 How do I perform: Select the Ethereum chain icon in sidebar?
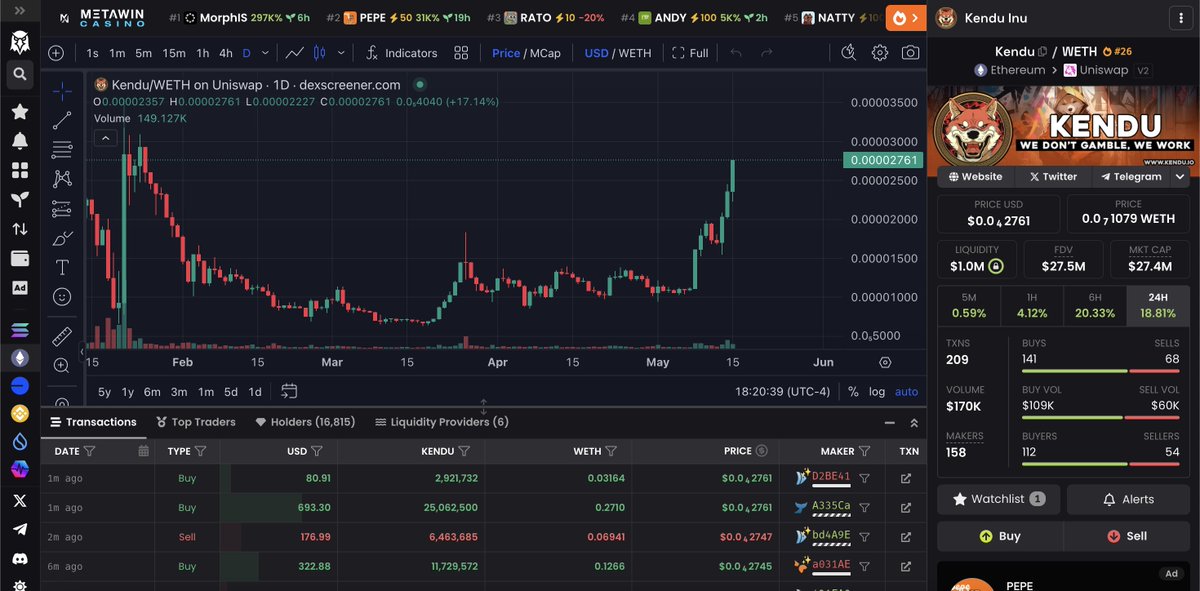(x=19, y=357)
